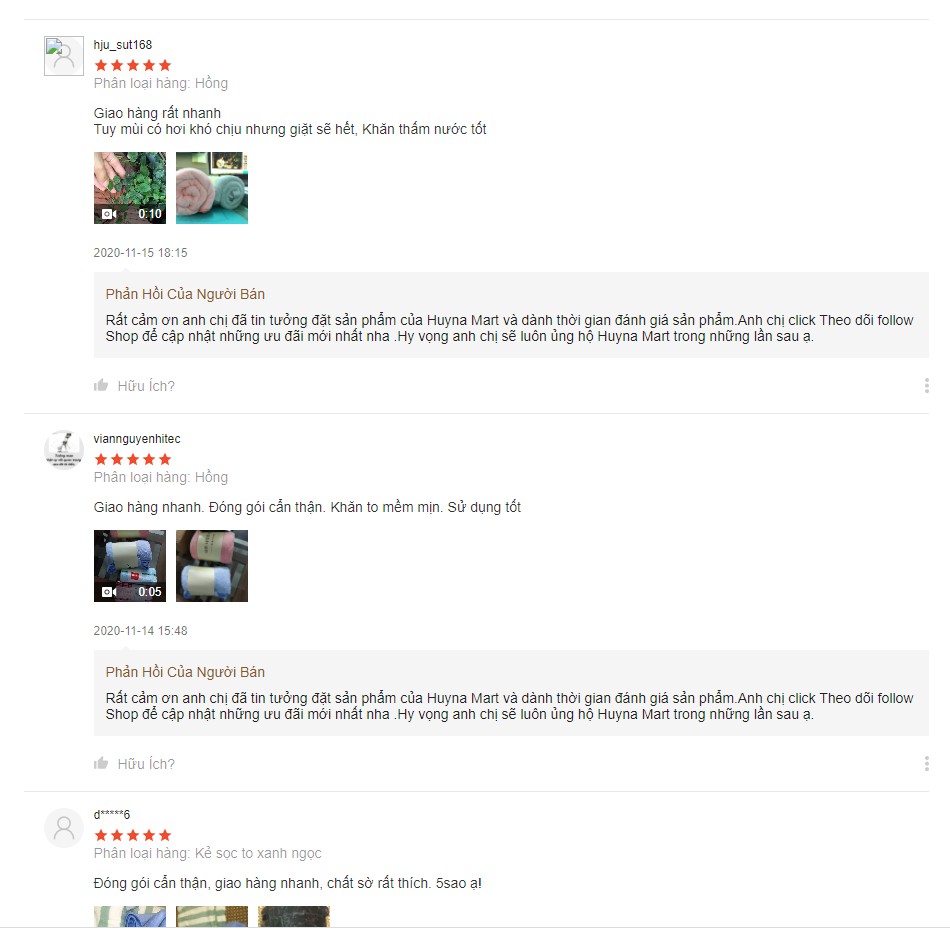Open third dark photo in d*****6 review
The image size is (950, 950).
[294, 916]
